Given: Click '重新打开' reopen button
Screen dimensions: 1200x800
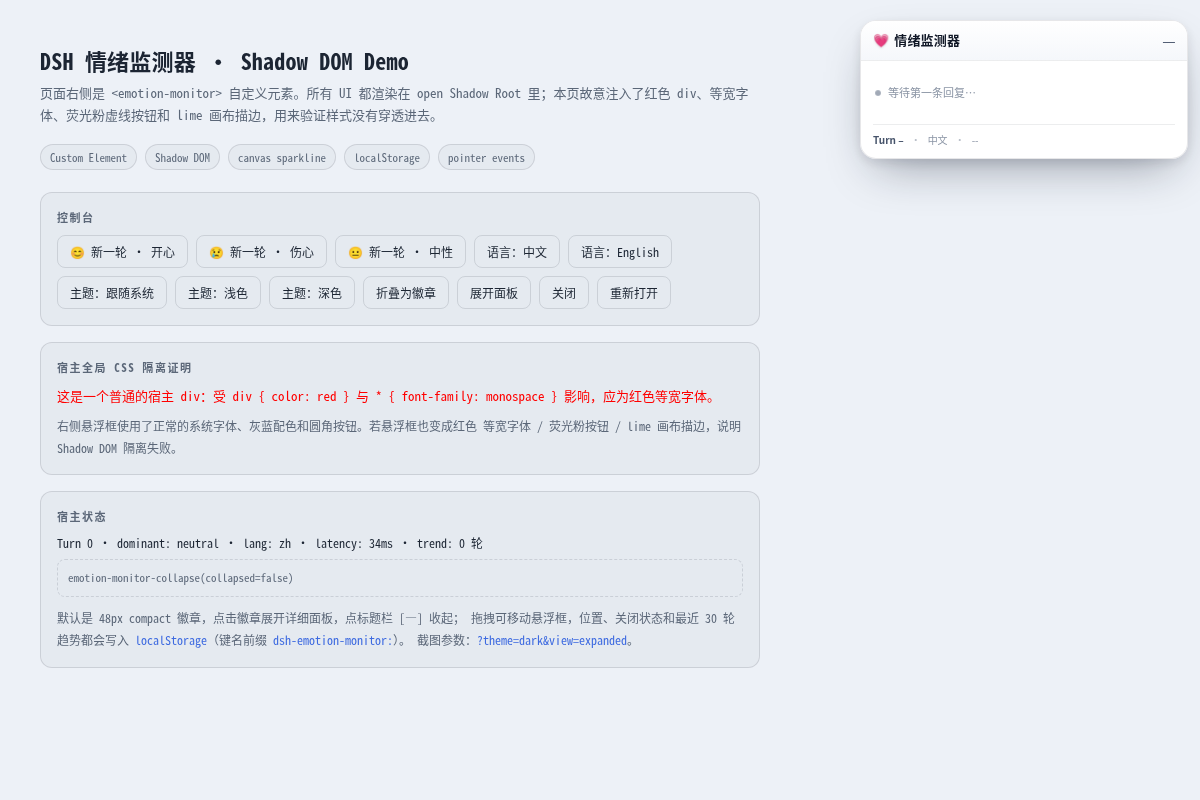Looking at the screenshot, I should (634, 293).
